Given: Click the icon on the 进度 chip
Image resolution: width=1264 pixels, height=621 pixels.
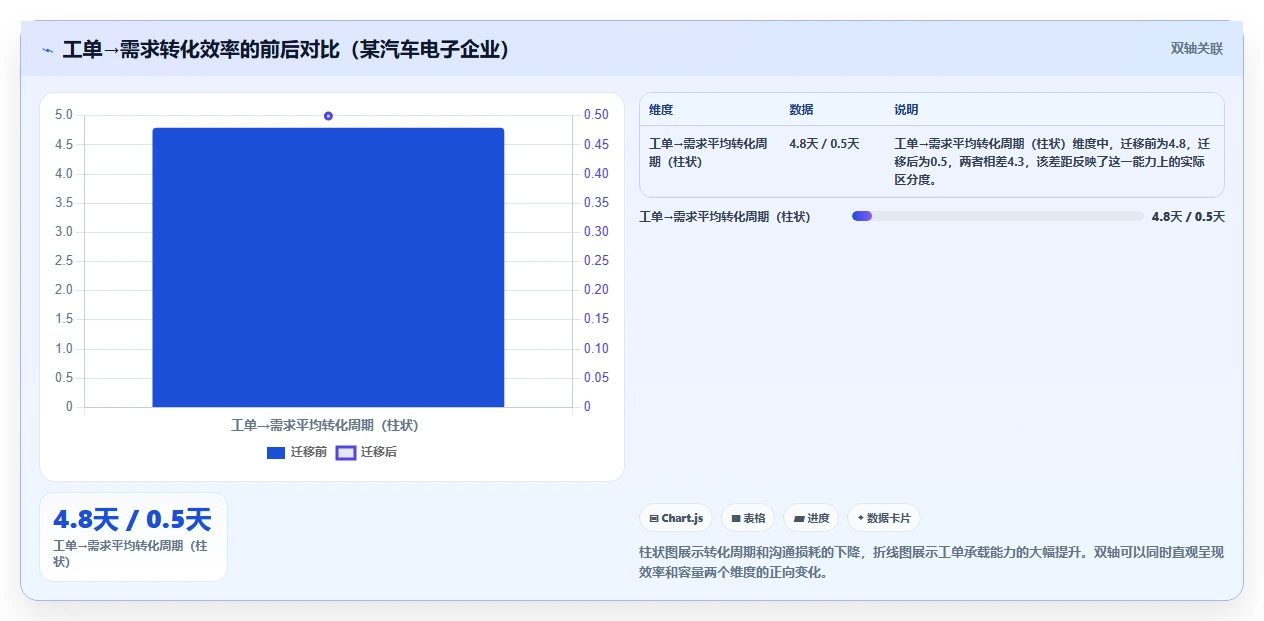Looking at the screenshot, I should pos(799,519).
